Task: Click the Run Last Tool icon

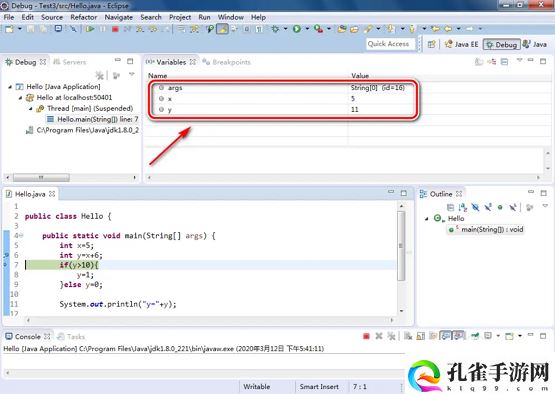Action: coord(318,29)
